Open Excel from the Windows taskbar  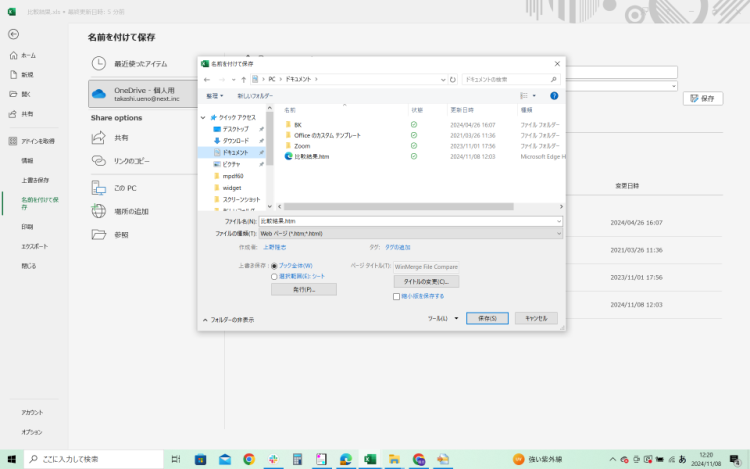pyautogui.click(x=369, y=459)
